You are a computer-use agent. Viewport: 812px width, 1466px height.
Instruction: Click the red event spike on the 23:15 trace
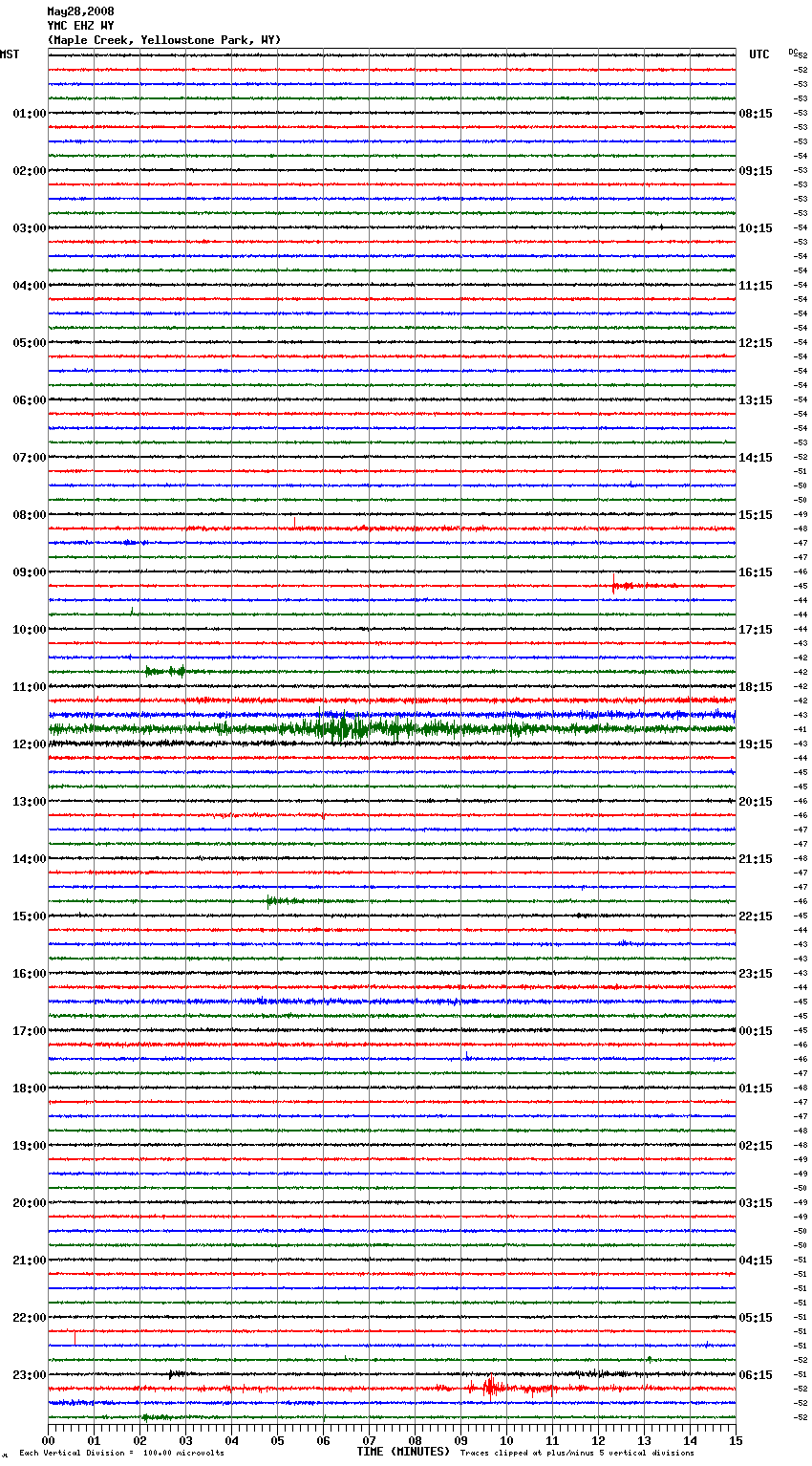coord(489,1387)
